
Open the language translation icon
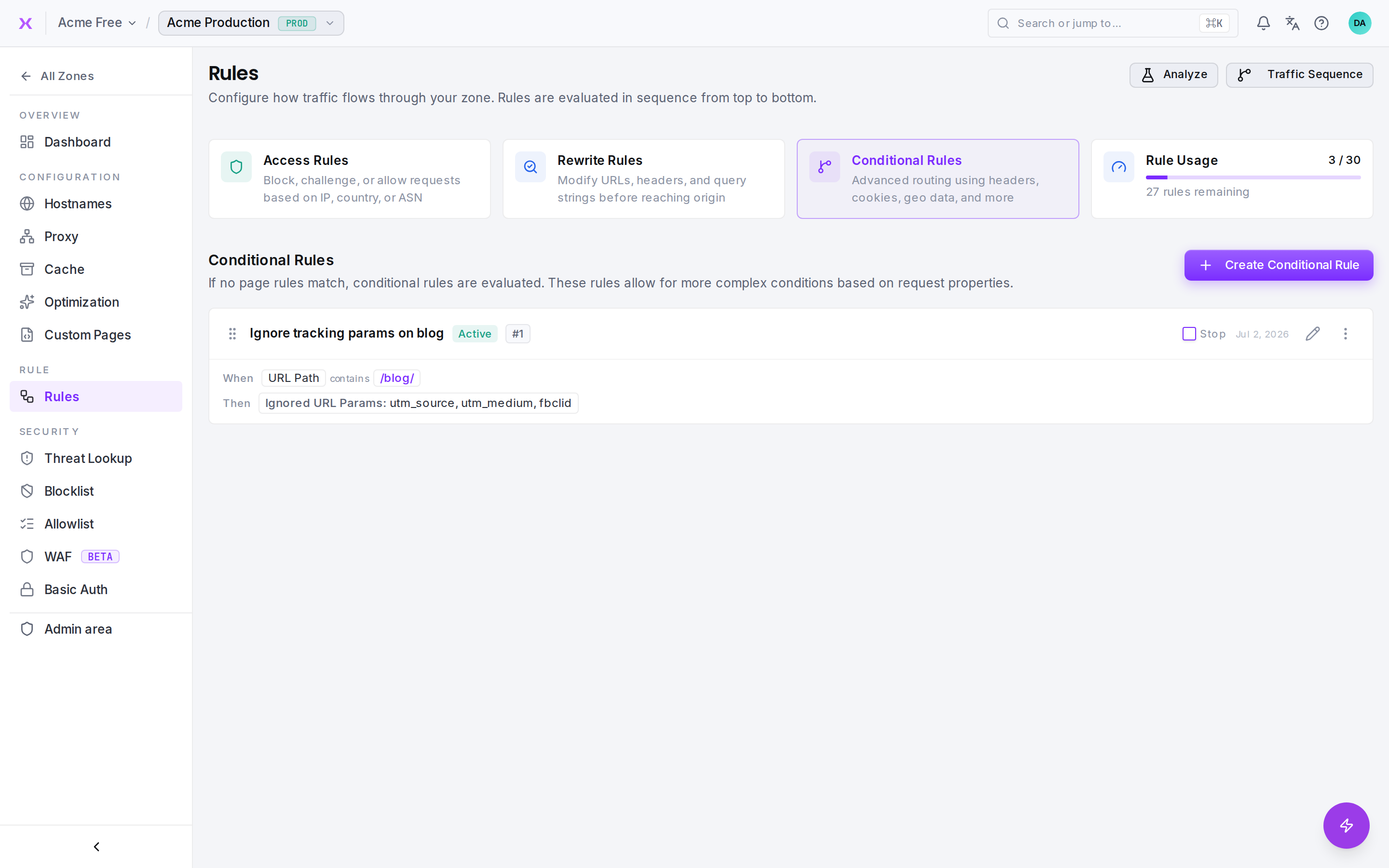tap(1292, 23)
